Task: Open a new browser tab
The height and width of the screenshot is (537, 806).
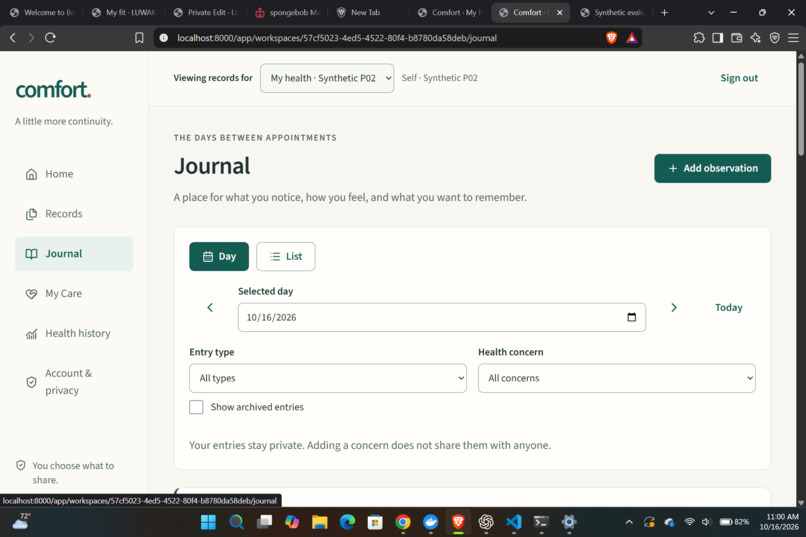Action: (x=664, y=12)
